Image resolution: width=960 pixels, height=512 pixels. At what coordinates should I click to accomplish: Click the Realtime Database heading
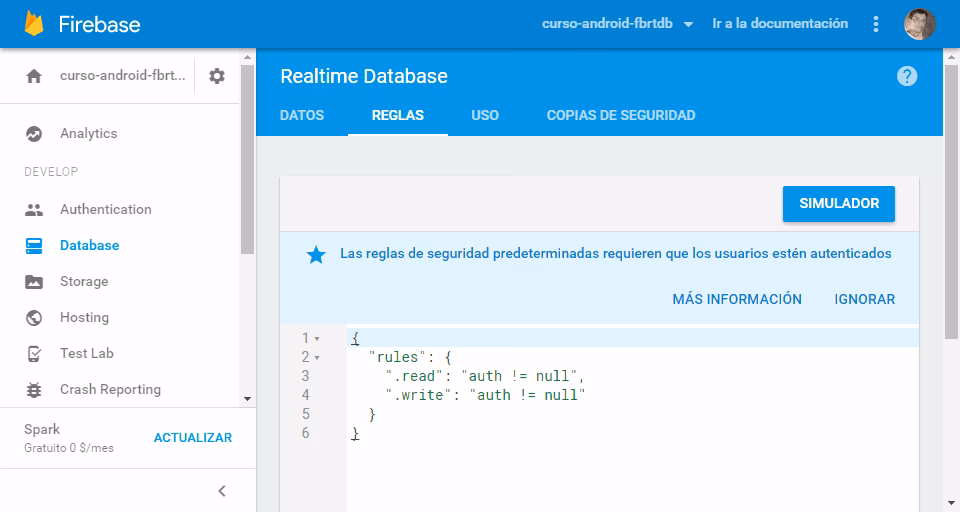pos(364,76)
